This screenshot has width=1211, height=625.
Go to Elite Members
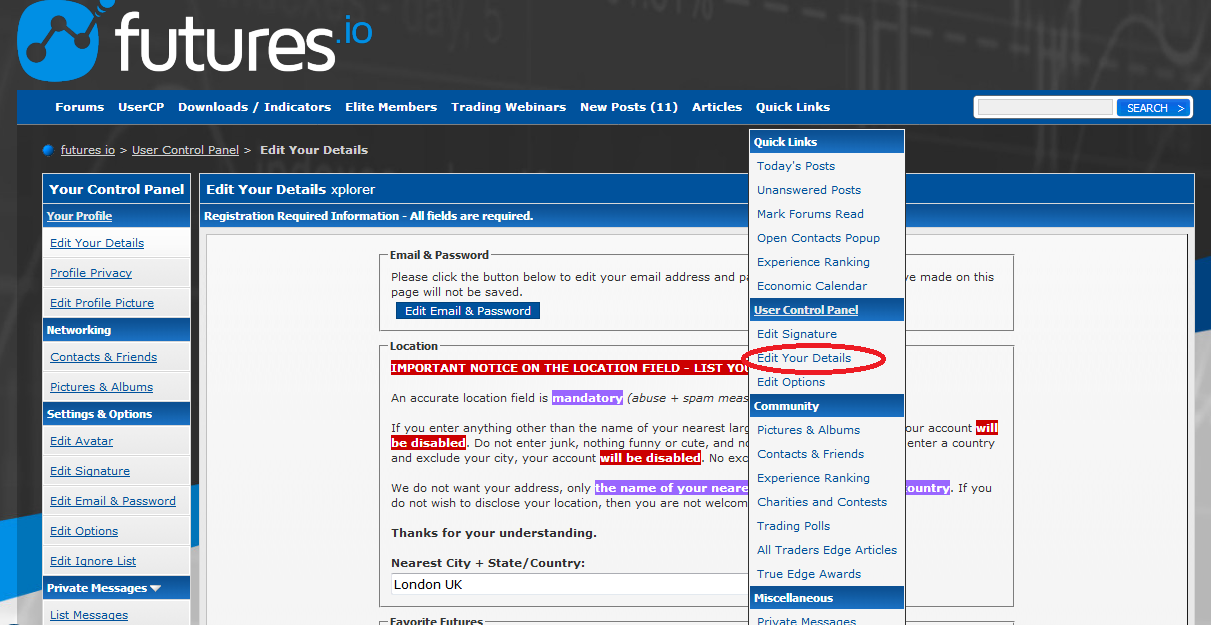pyautogui.click(x=391, y=107)
